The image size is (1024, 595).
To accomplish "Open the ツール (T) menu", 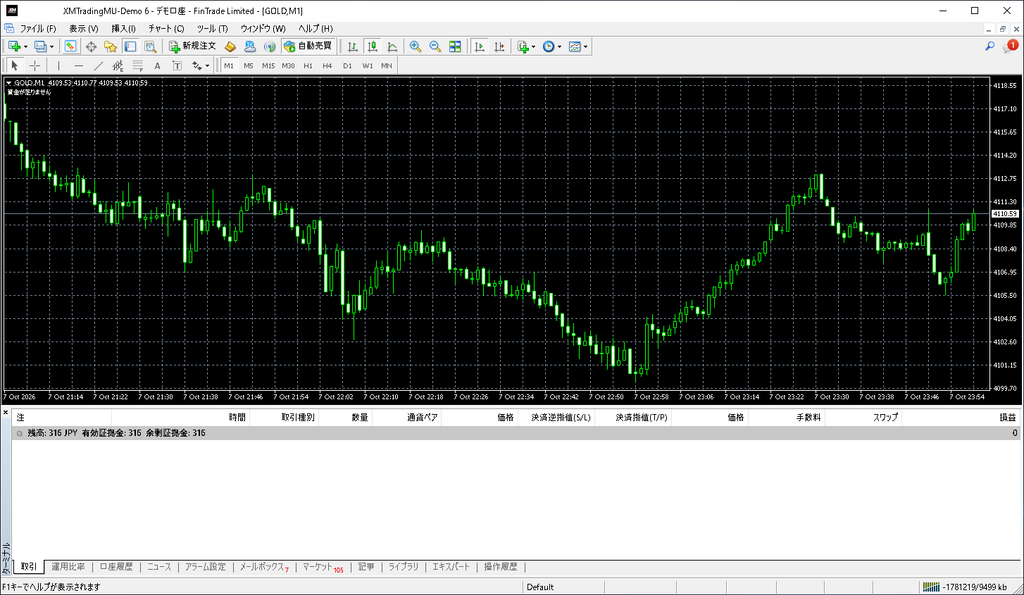I will tap(212, 29).
